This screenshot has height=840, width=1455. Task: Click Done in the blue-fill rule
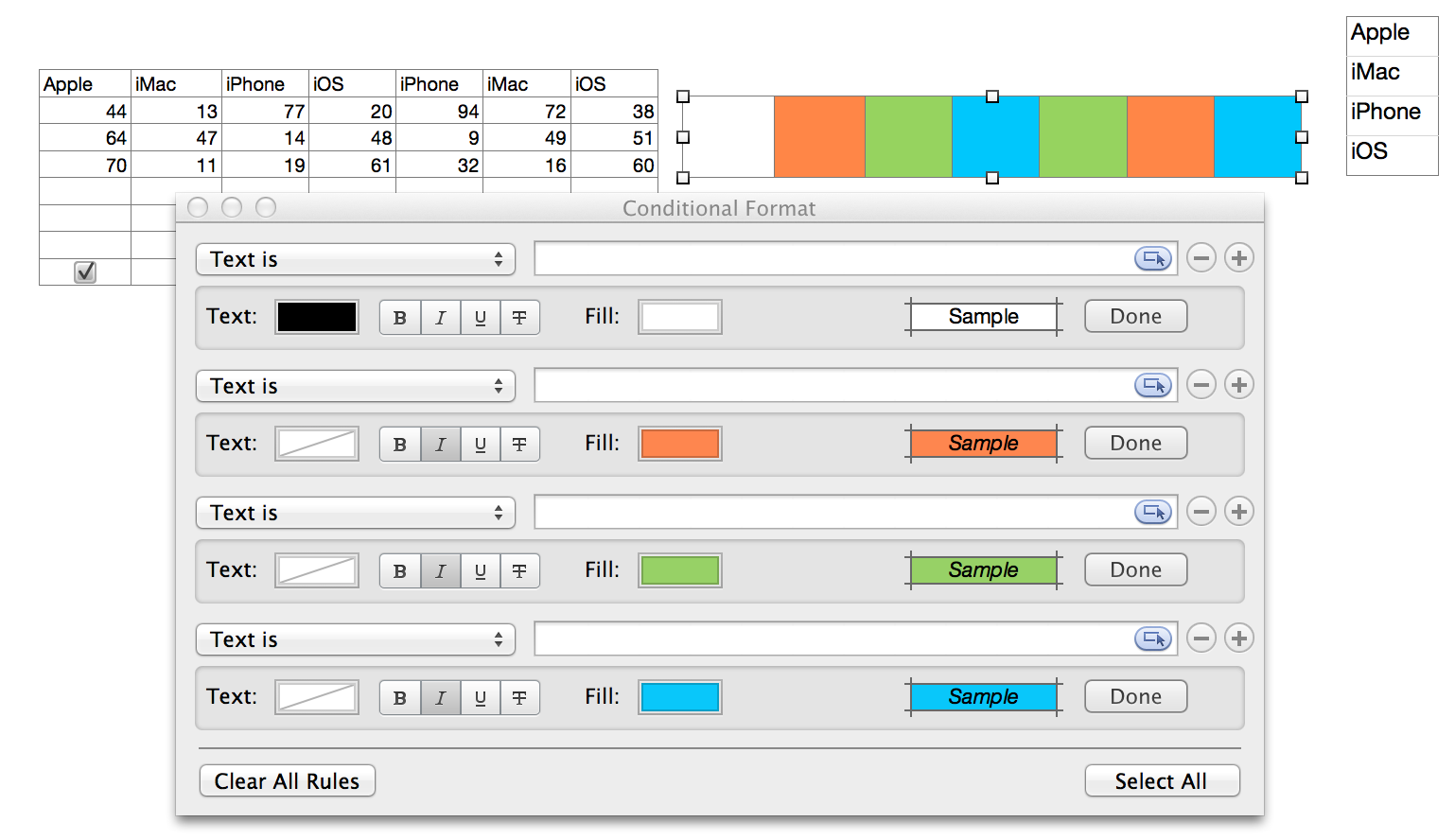tap(1135, 697)
